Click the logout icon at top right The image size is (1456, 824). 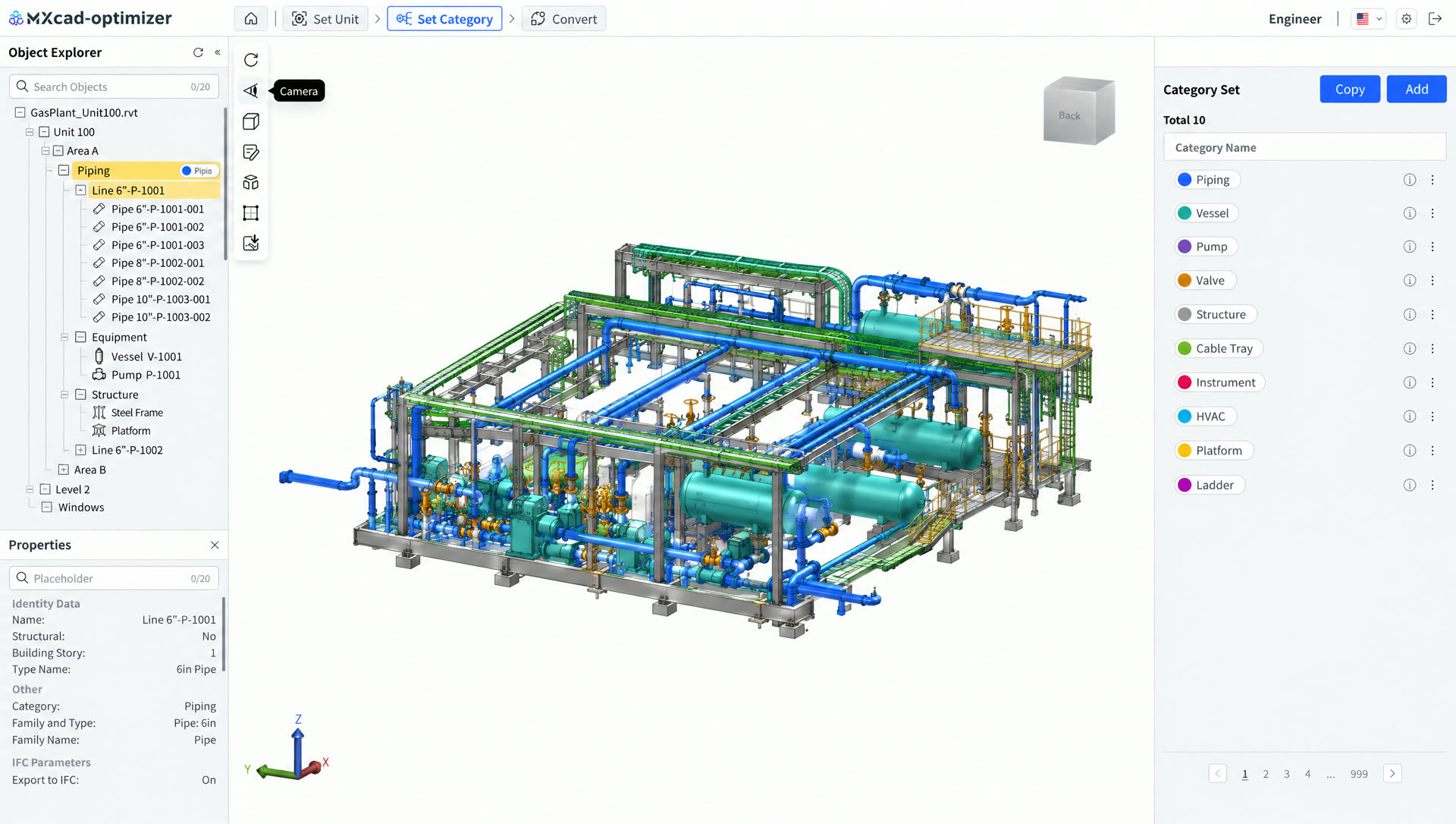point(1435,19)
